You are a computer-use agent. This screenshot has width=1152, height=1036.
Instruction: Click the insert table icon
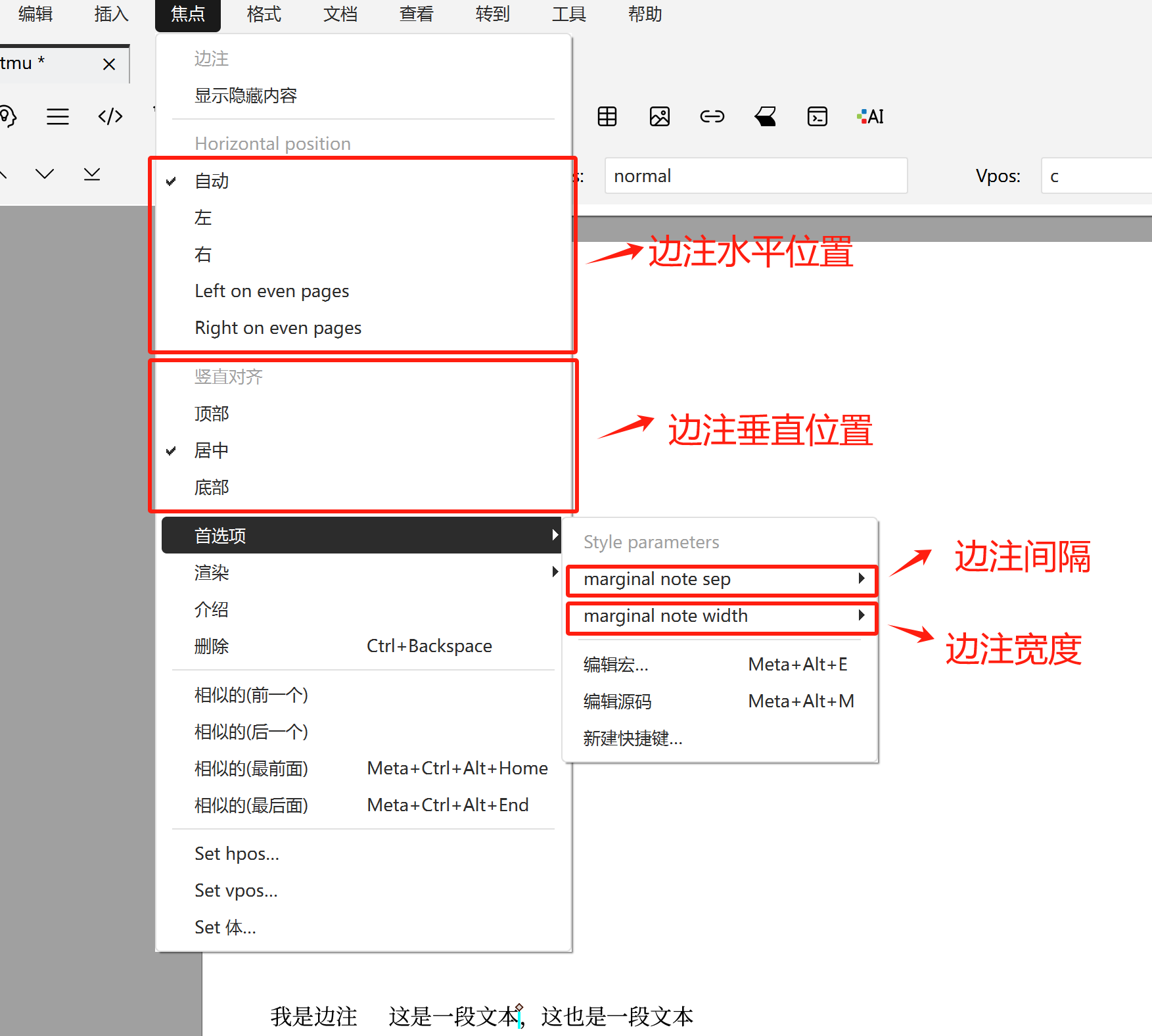pyautogui.click(x=607, y=117)
